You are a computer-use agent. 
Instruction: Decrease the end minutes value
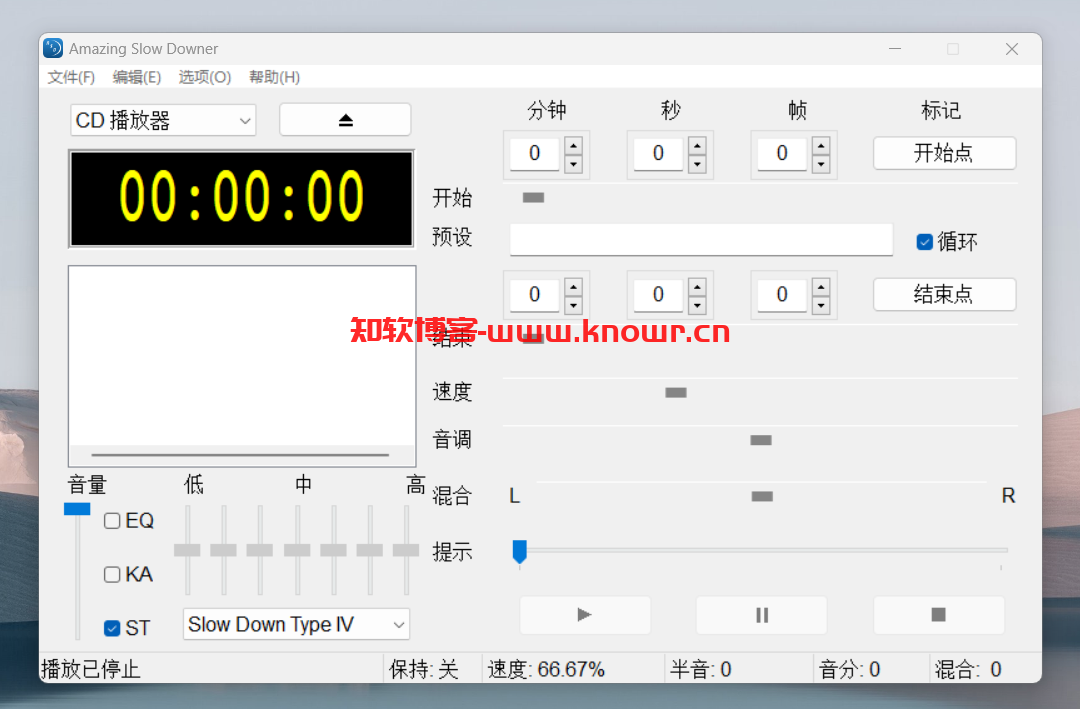click(573, 305)
